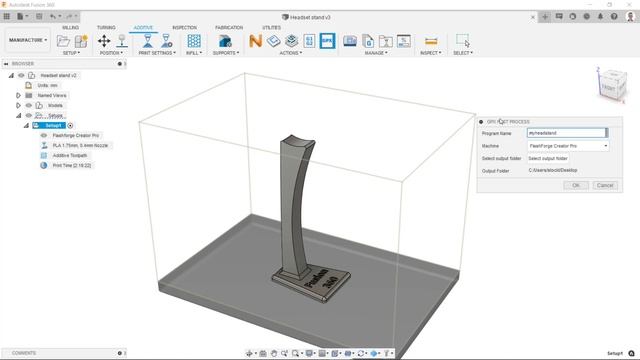
Task: Click the job status clock icon
Action: [x=587, y=16]
